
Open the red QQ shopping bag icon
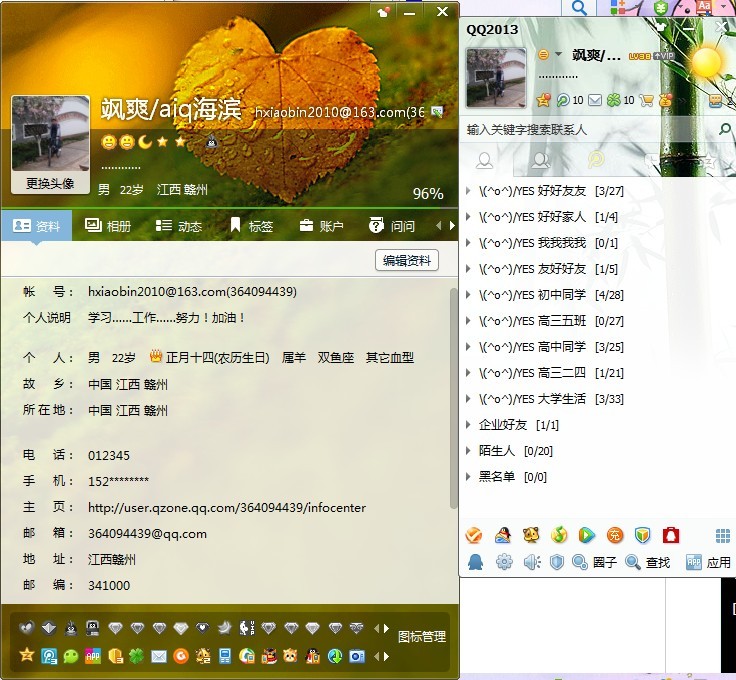(x=671, y=535)
